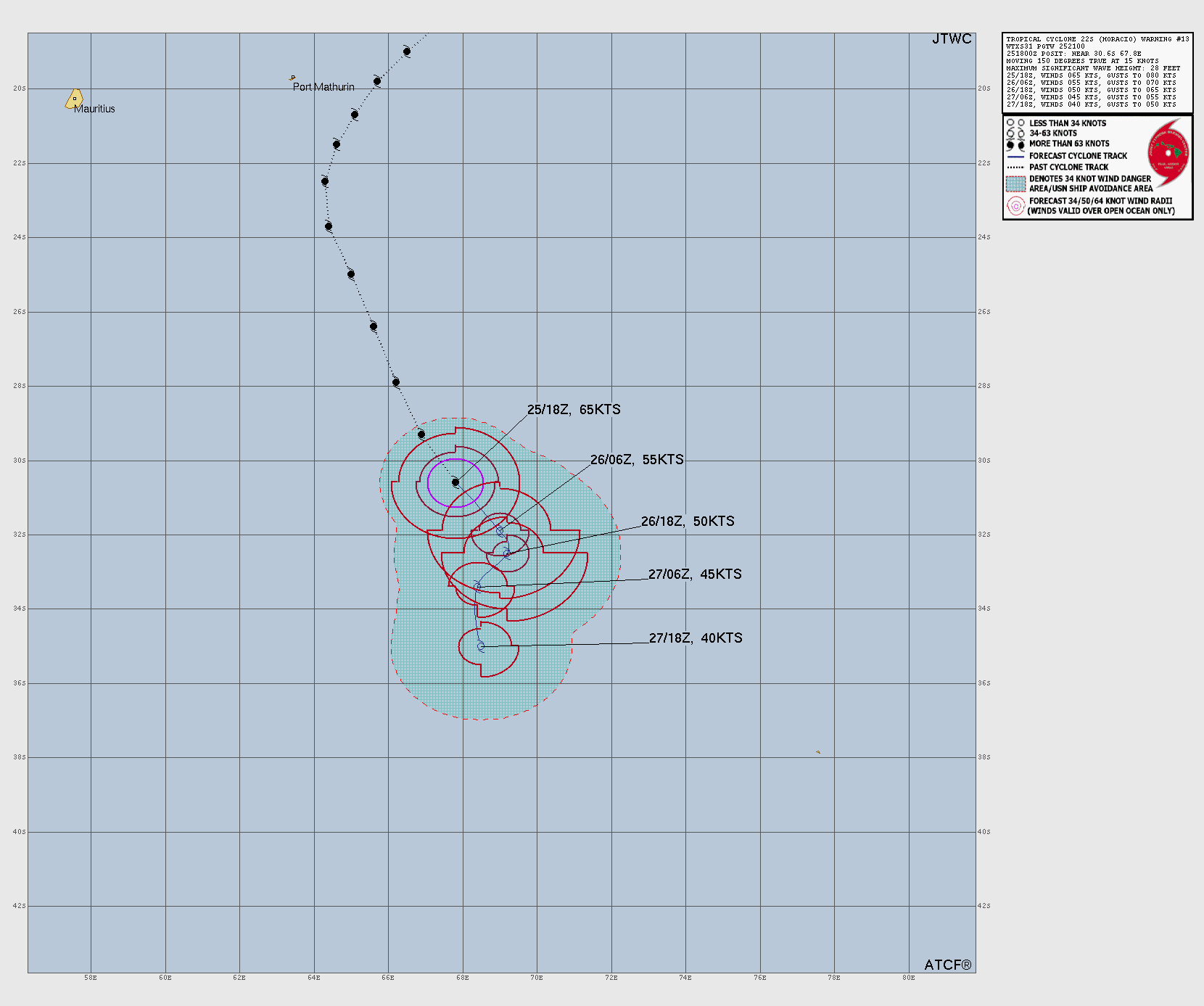Click the "27/06Z, 45KTS" forecast label
Viewport: 1204px width, 1006px height.
pyautogui.click(x=695, y=574)
